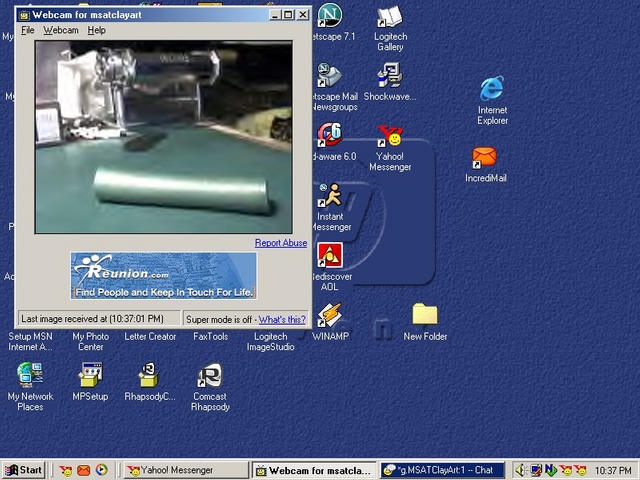Select the IncrediMail desktop icon
The height and width of the screenshot is (480, 640).
pos(484,158)
